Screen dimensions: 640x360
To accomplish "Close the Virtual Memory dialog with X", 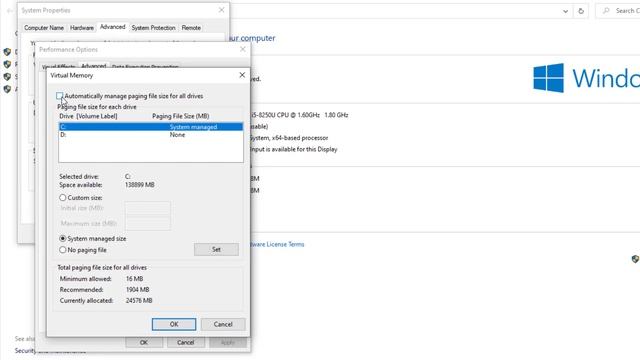I will [x=242, y=75].
